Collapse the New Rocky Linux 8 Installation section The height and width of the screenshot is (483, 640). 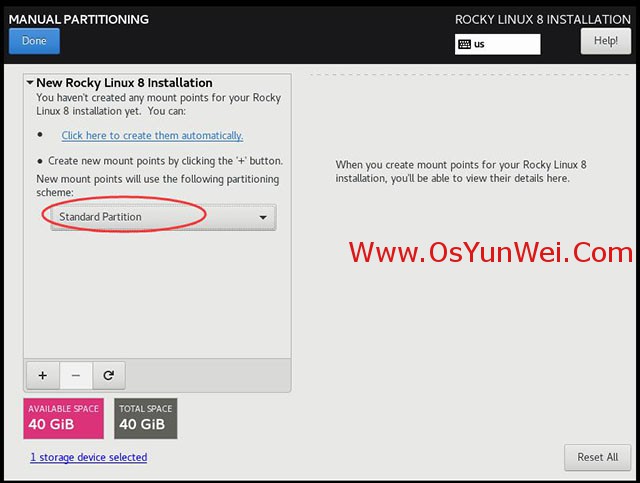coord(30,83)
